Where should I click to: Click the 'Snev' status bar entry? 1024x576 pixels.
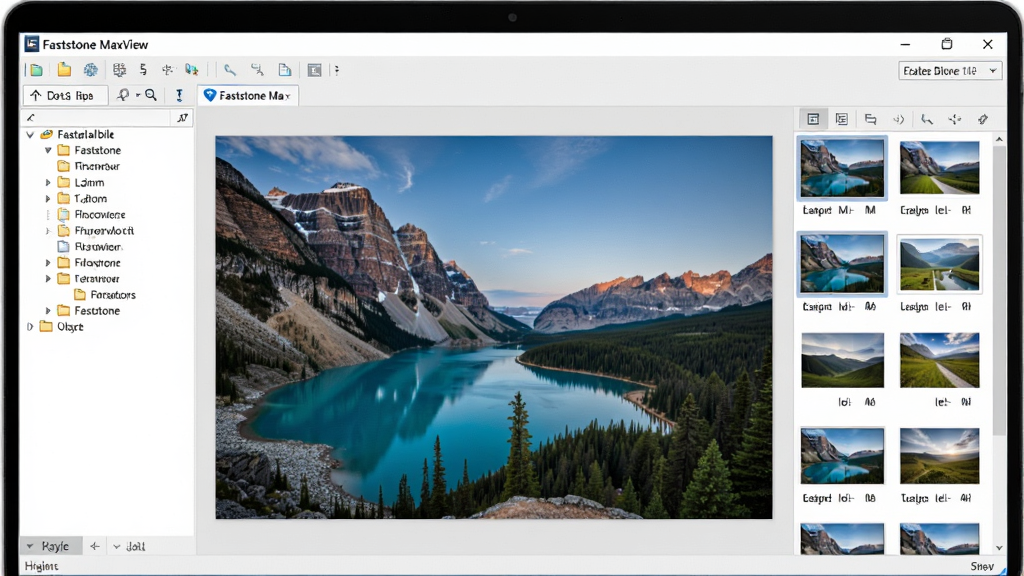[982, 566]
